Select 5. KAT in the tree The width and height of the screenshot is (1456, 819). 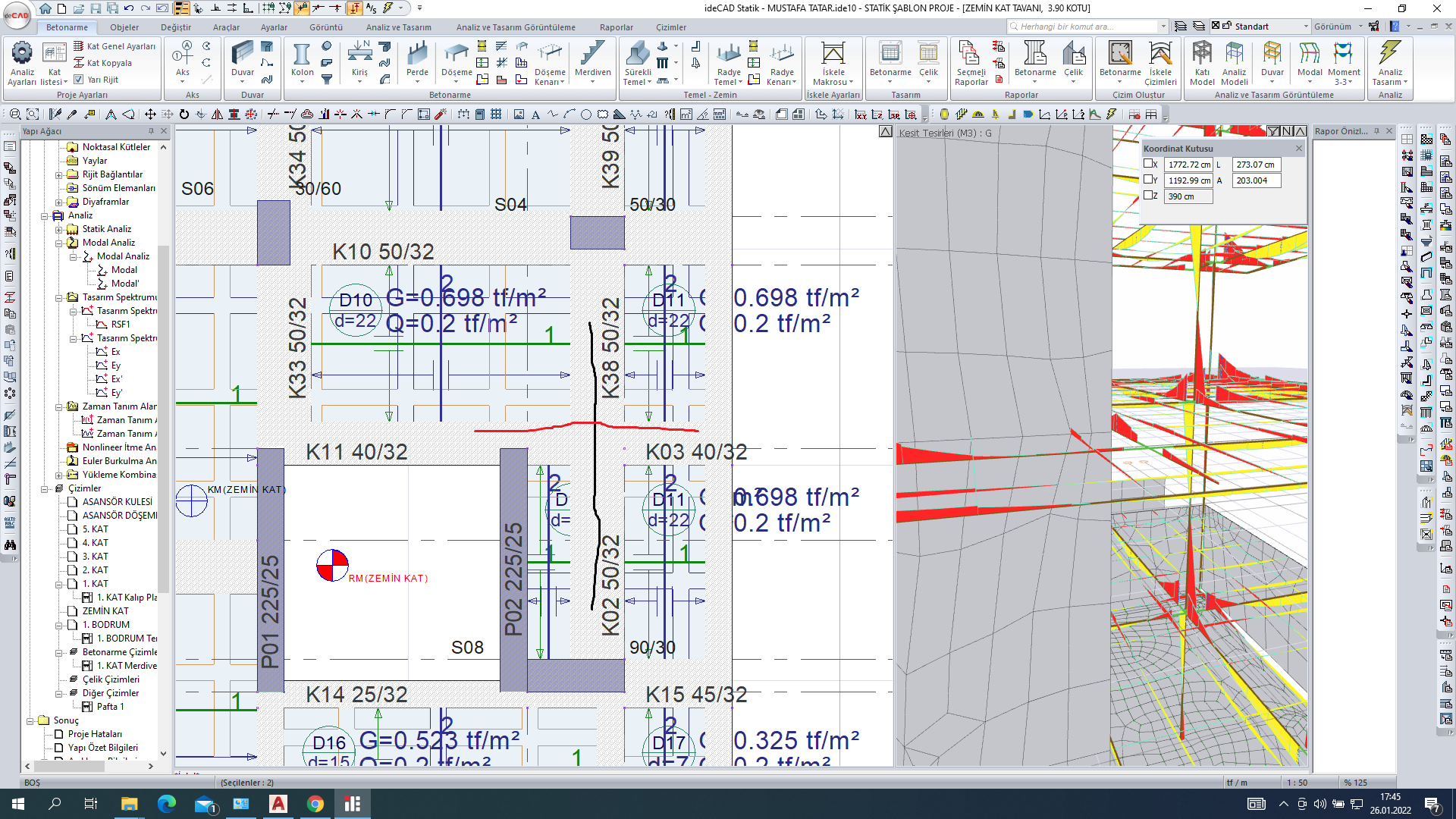95,529
